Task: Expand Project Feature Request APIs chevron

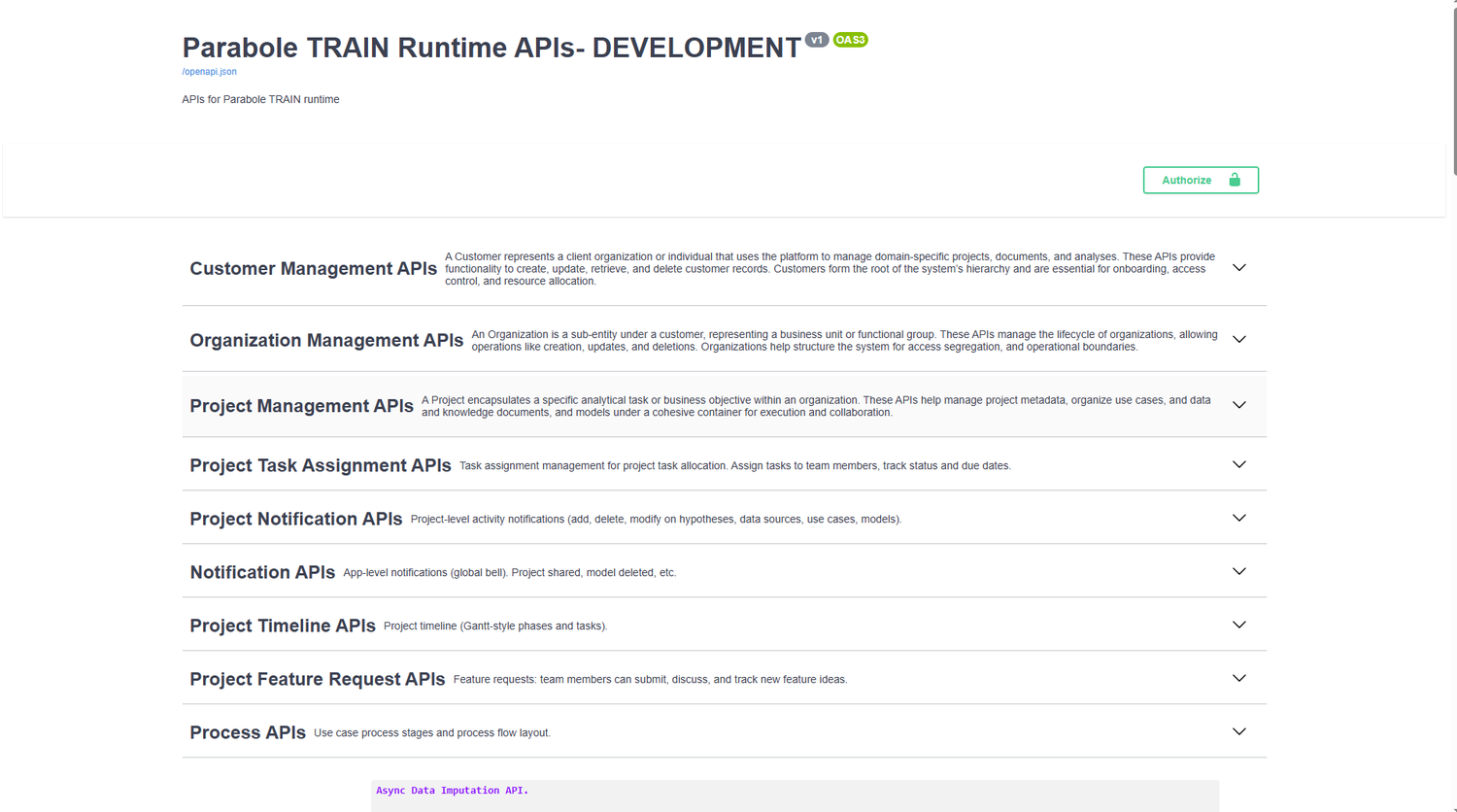Action: coord(1239,679)
